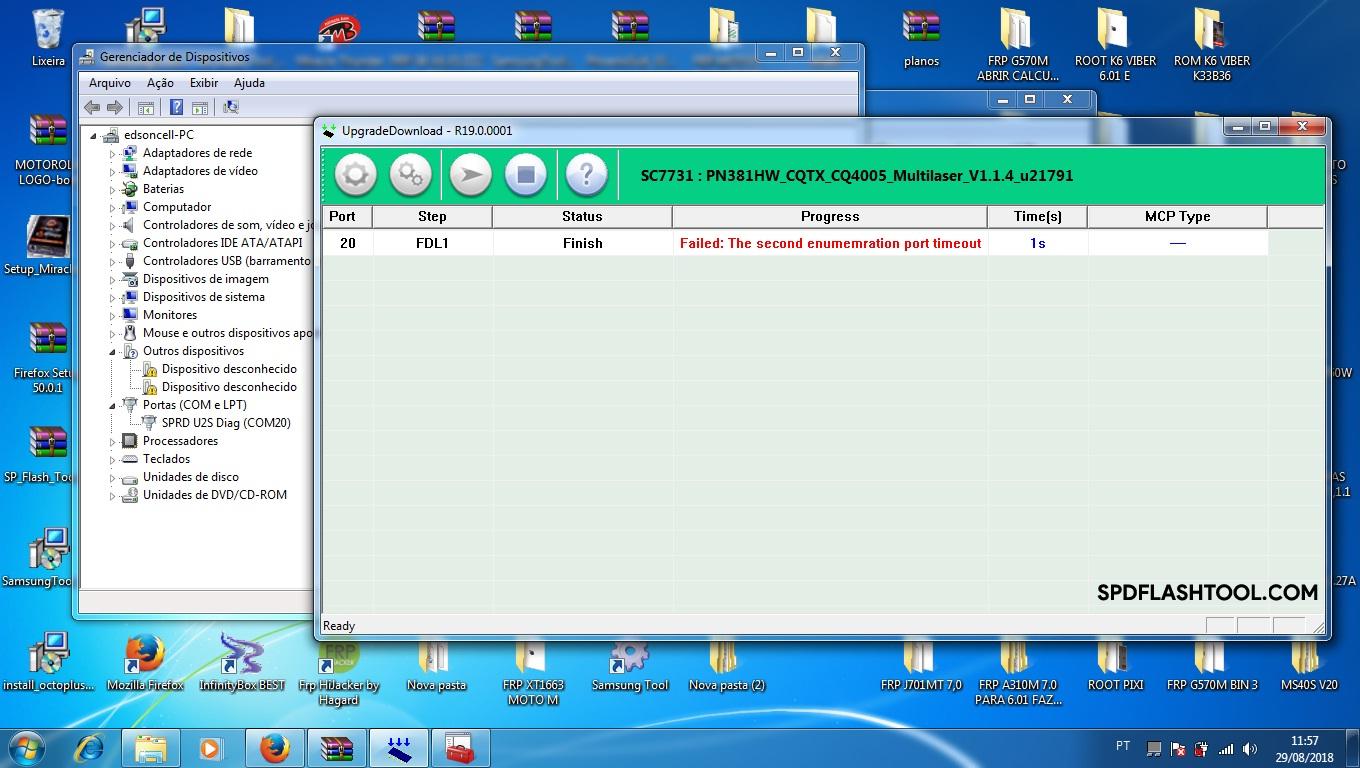Select the FRP J701MT 7,0 folder

[x=921, y=662]
